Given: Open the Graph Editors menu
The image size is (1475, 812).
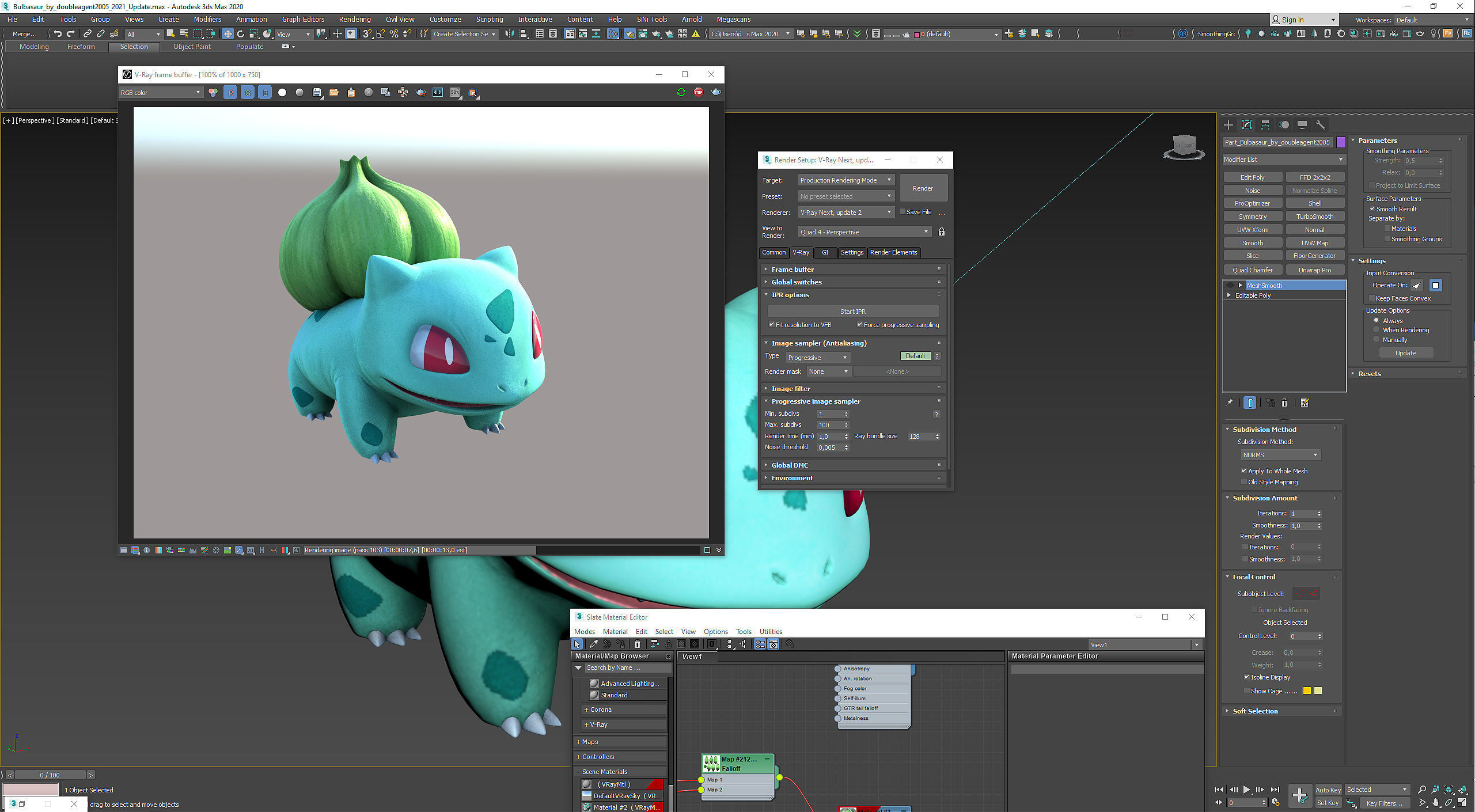Looking at the screenshot, I should coord(303,20).
